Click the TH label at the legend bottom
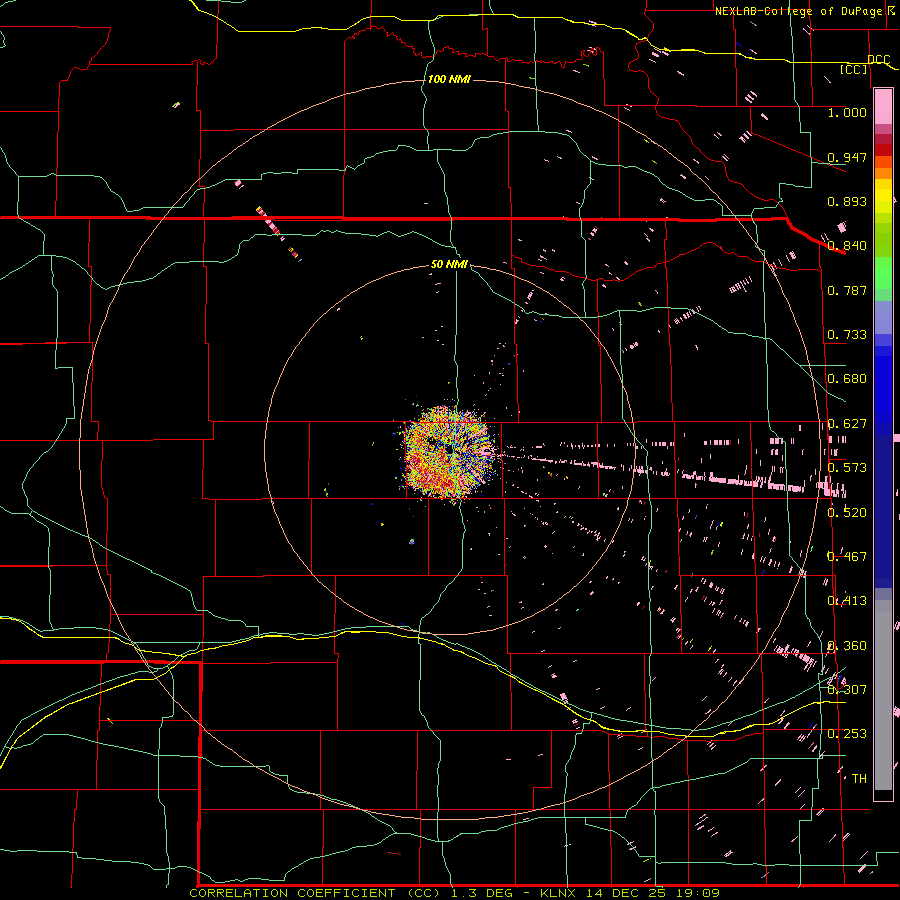The height and width of the screenshot is (900, 900). (x=859, y=779)
